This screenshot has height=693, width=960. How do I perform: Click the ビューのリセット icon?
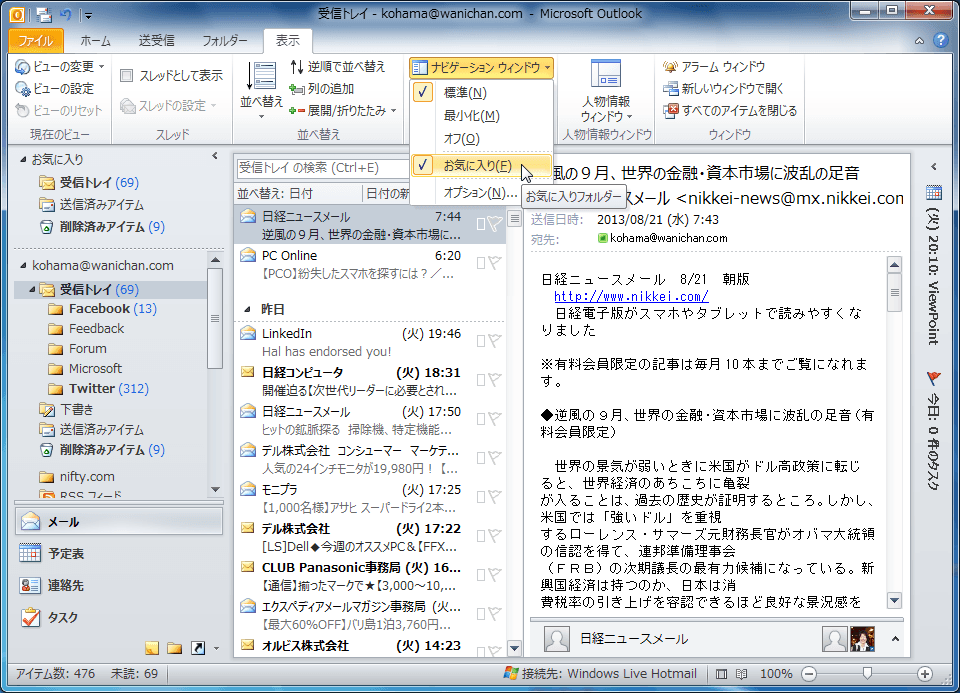[x=22, y=111]
